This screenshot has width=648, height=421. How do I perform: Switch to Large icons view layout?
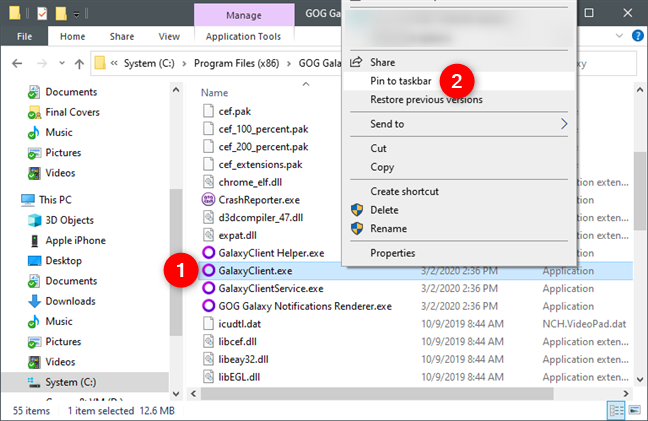coord(635,411)
